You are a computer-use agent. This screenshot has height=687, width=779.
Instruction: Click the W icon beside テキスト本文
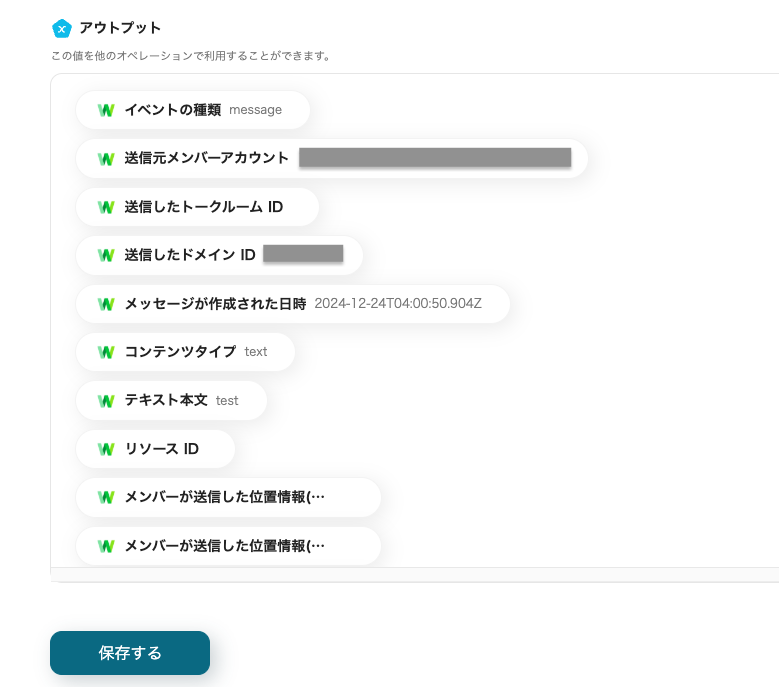point(106,400)
